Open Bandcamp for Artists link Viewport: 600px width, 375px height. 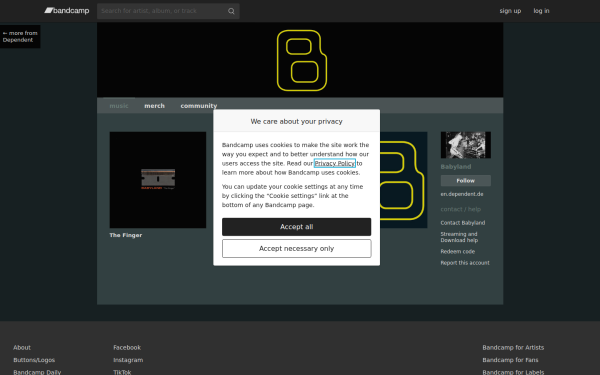click(x=513, y=347)
